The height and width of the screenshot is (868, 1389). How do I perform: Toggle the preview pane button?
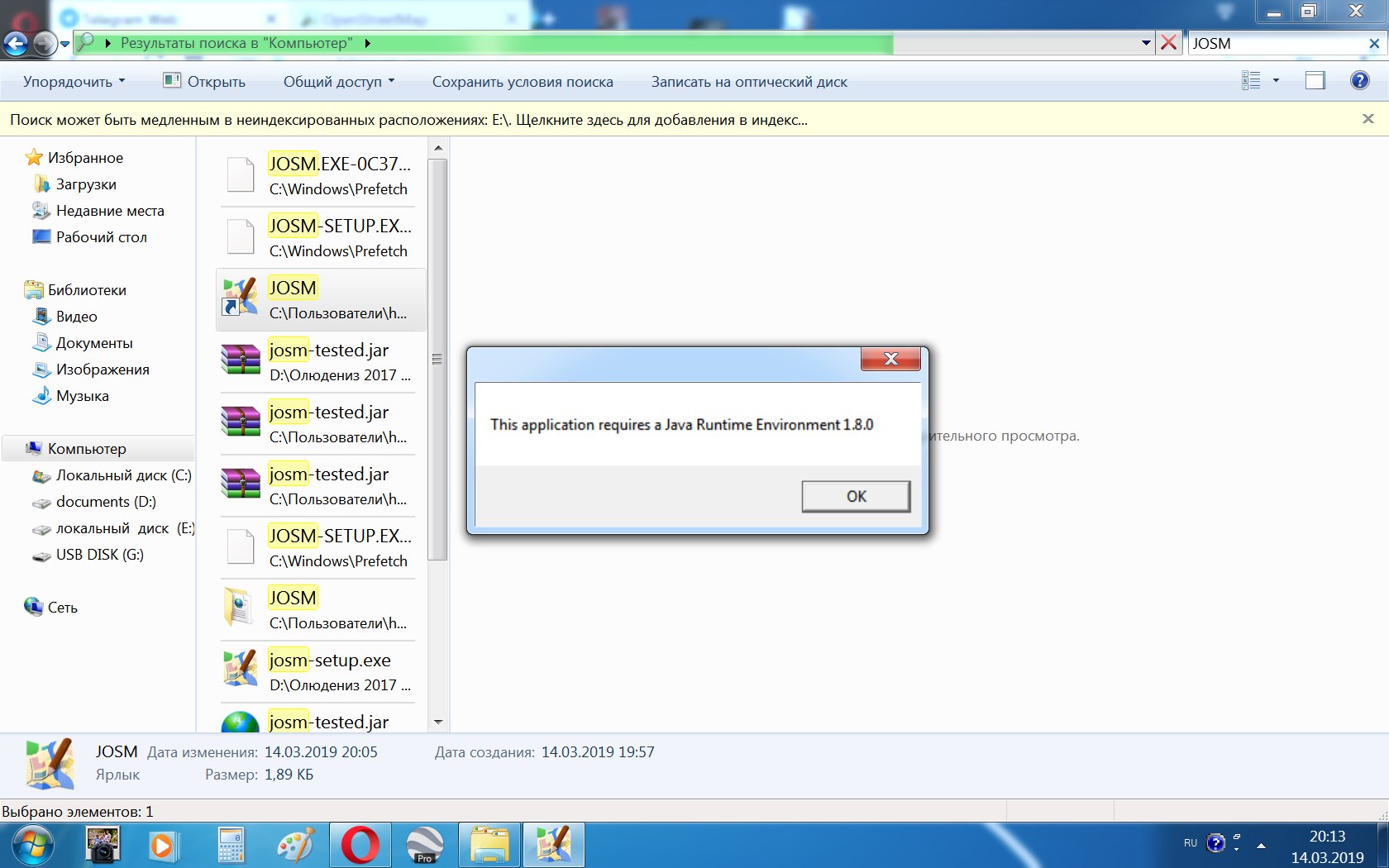(x=1315, y=80)
